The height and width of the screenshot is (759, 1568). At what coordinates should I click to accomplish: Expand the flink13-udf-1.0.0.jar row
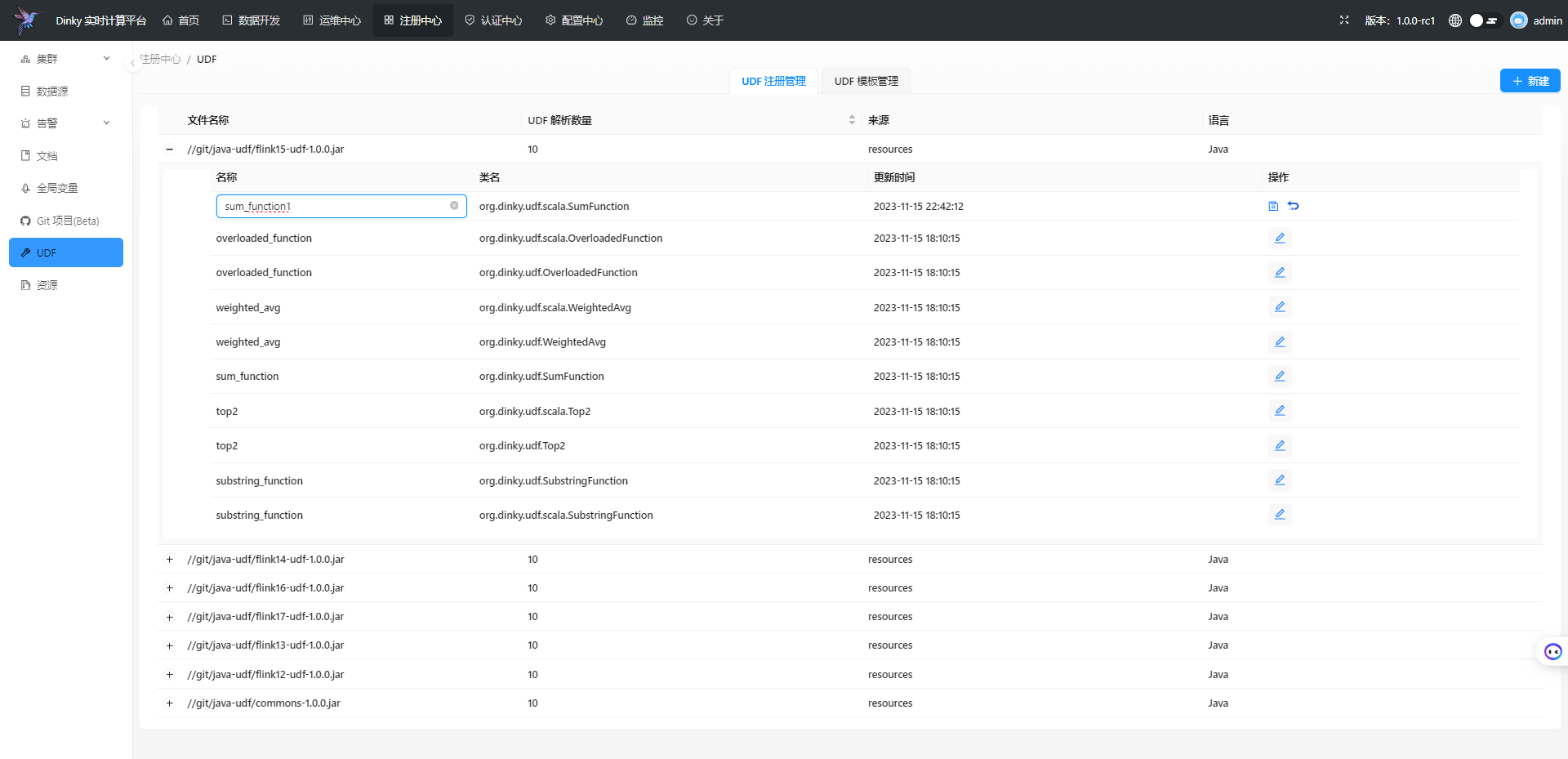[x=170, y=645]
